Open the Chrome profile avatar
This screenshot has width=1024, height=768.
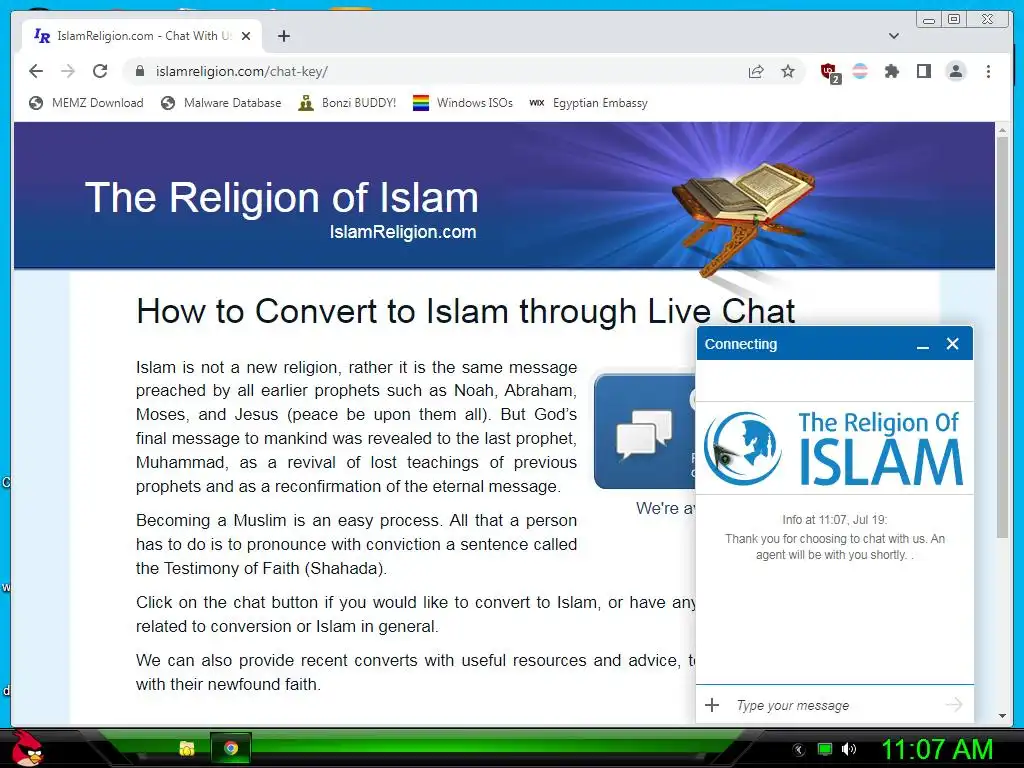955,71
